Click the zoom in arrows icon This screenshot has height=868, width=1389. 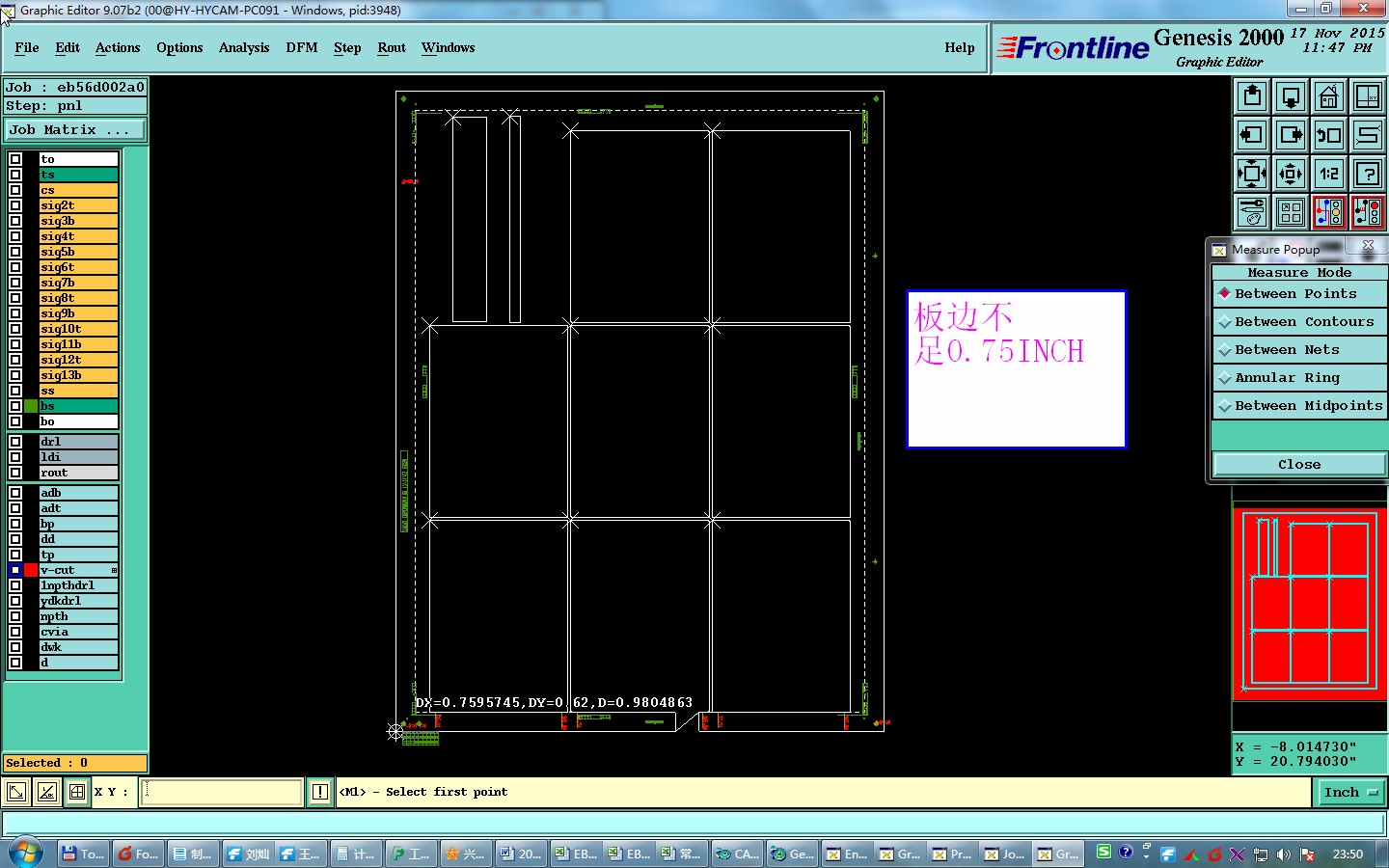1252,174
